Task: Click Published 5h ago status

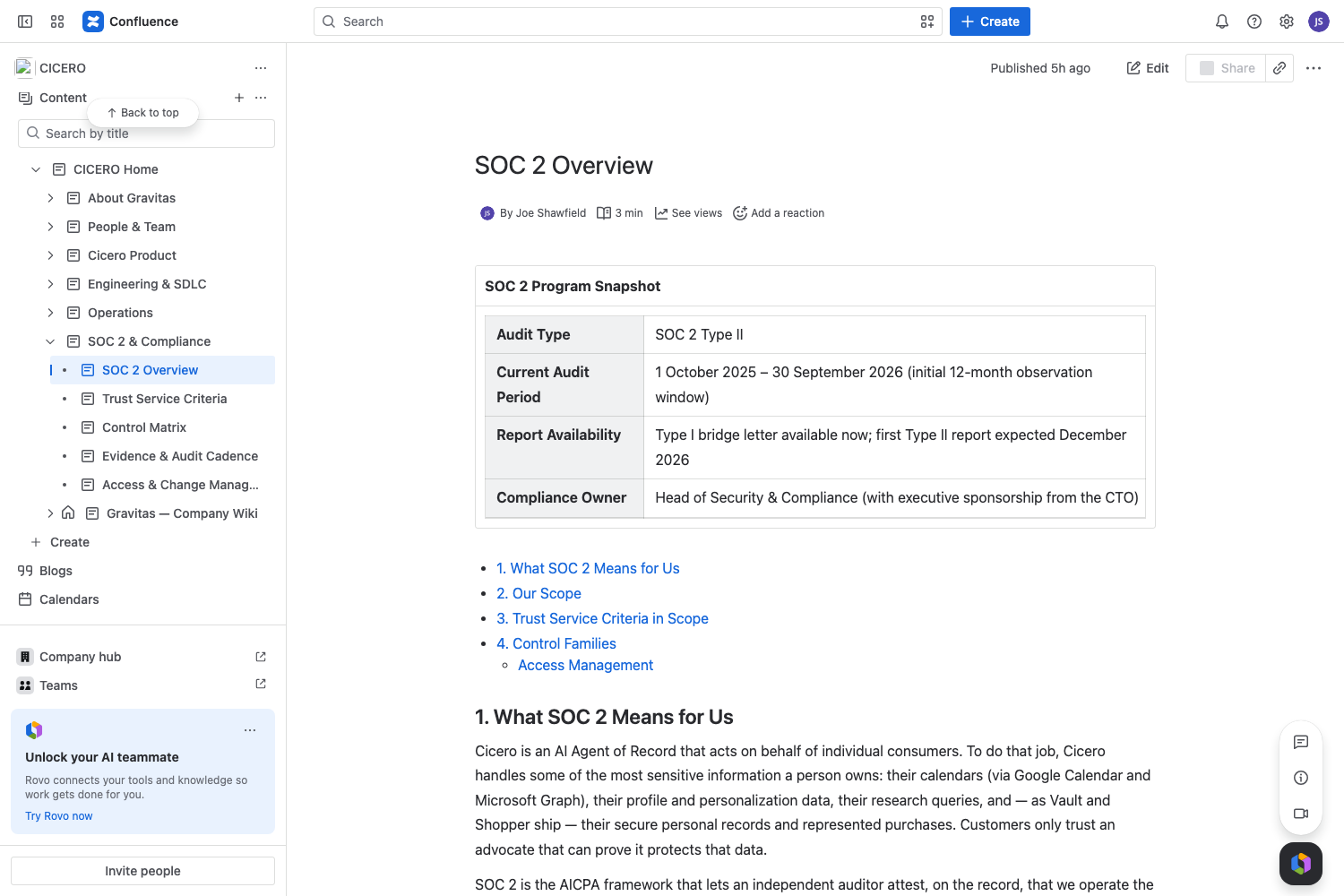Action: tap(1040, 68)
